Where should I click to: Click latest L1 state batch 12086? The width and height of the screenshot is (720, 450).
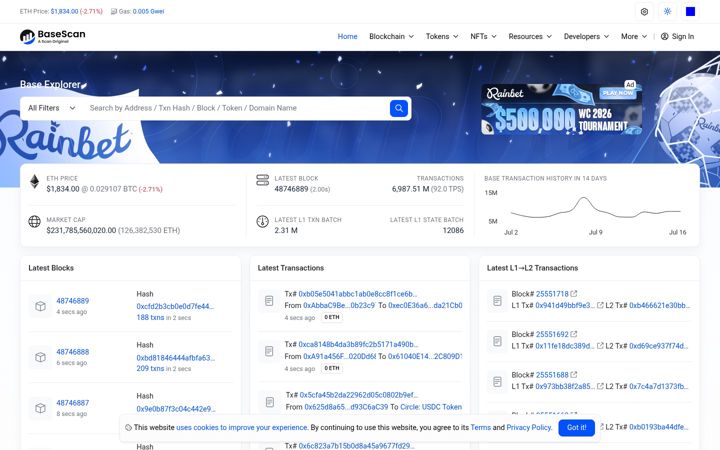point(453,231)
